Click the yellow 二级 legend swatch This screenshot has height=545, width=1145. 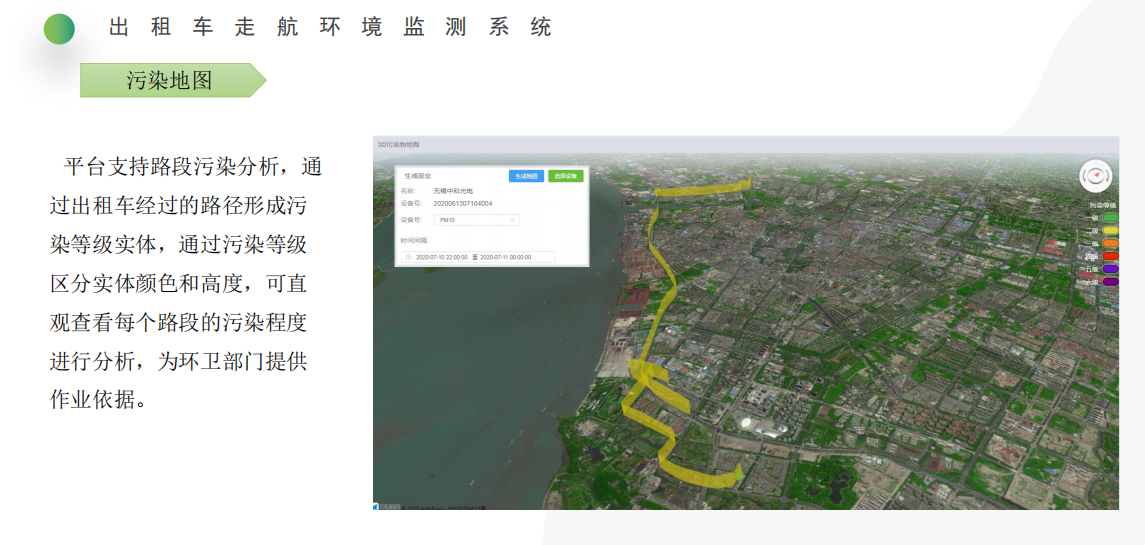(x=1110, y=231)
